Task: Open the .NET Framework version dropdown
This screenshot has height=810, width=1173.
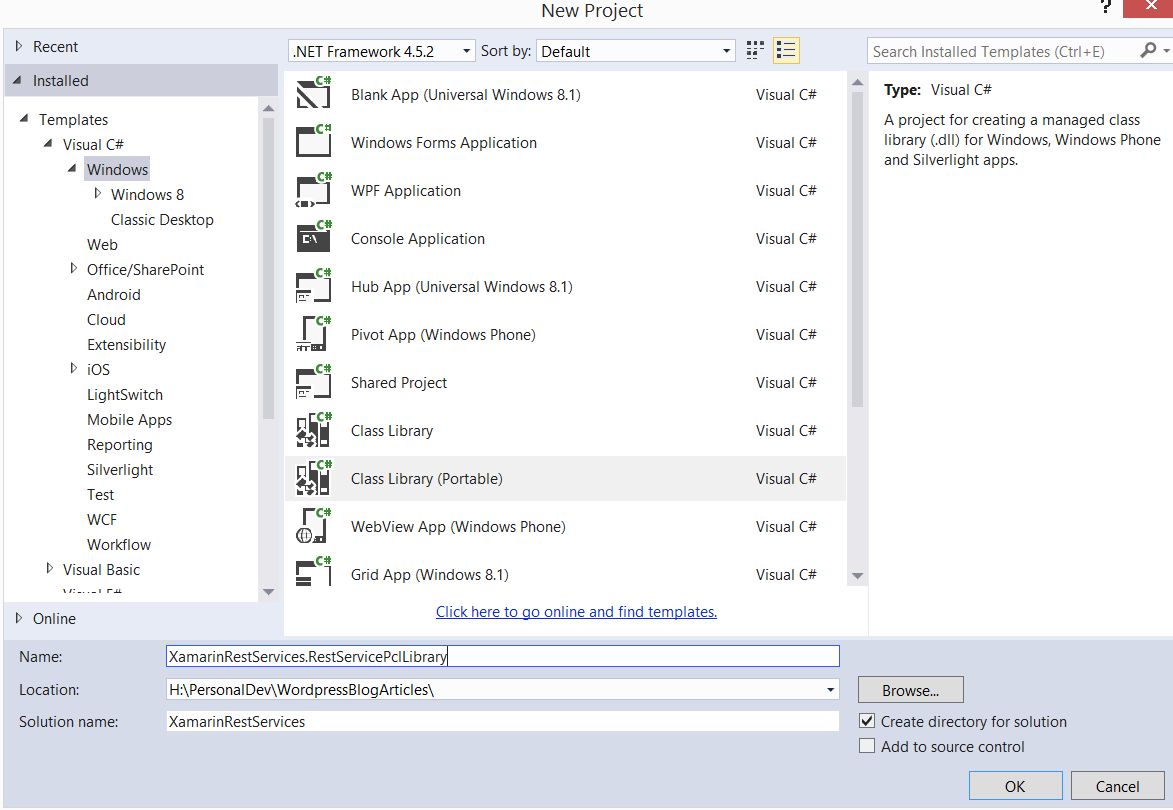Action: (382, 51)
